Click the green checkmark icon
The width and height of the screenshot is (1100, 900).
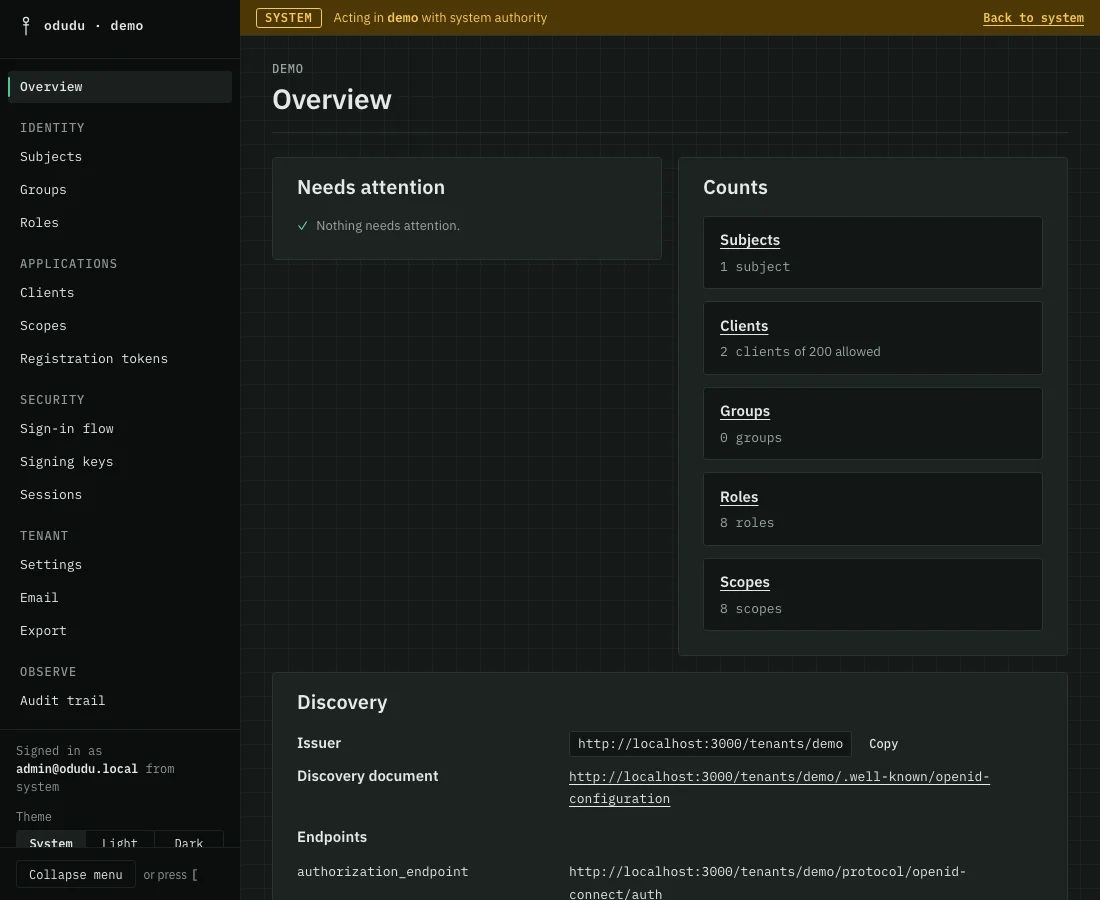[302, 226]
